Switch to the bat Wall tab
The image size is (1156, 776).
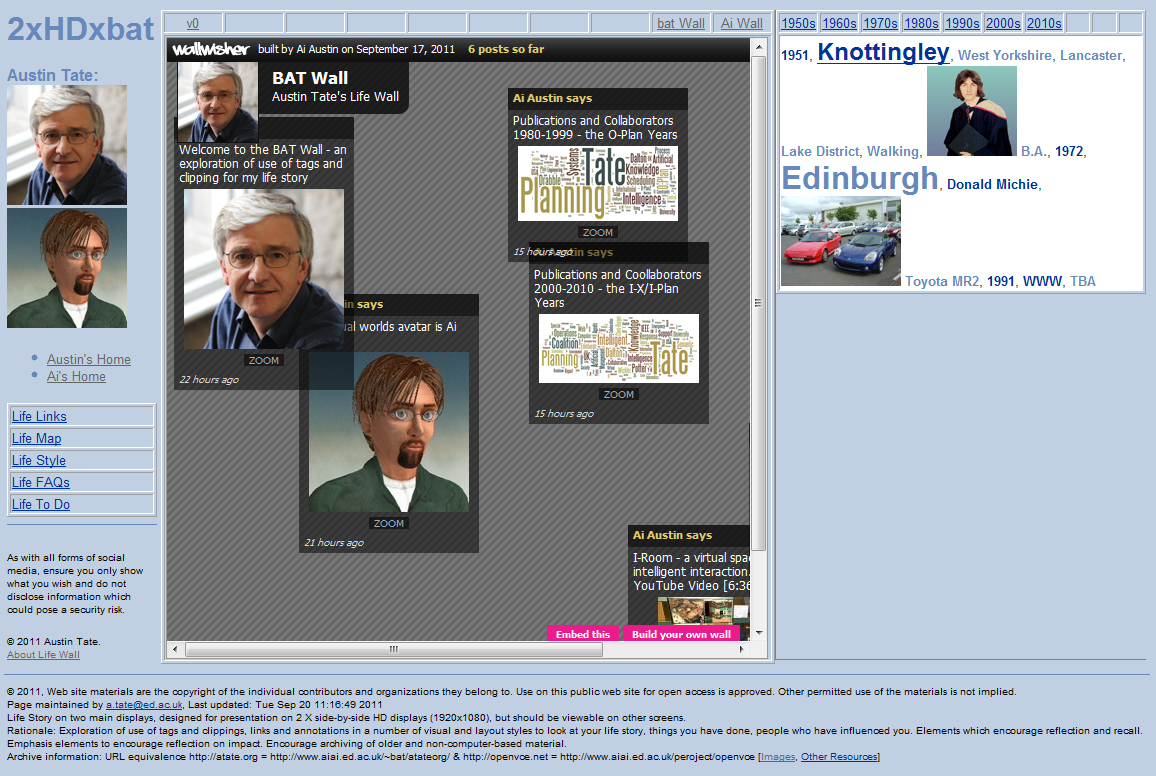(x=680, y=23)
